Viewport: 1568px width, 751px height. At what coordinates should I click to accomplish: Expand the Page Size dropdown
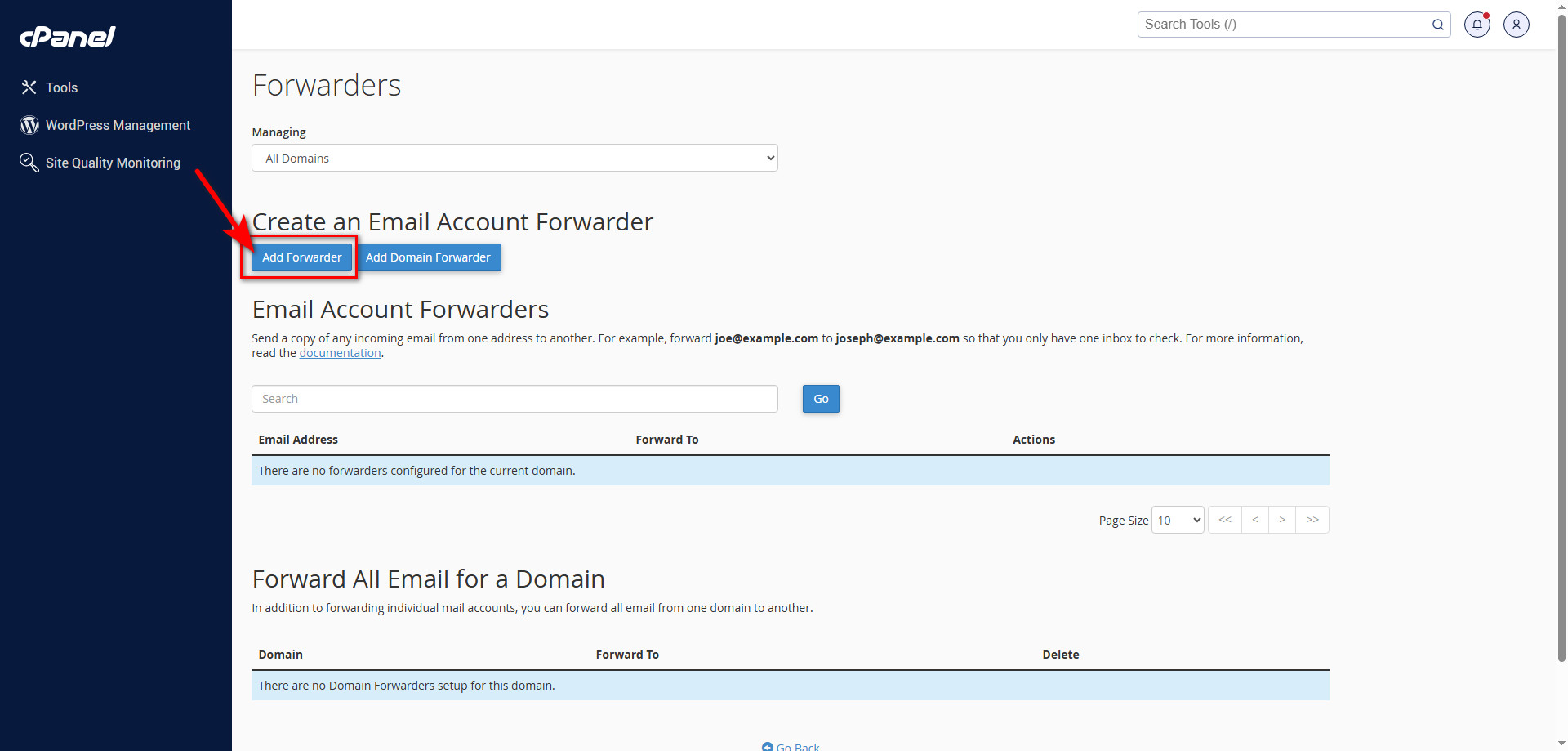(x=1178, y=521)
